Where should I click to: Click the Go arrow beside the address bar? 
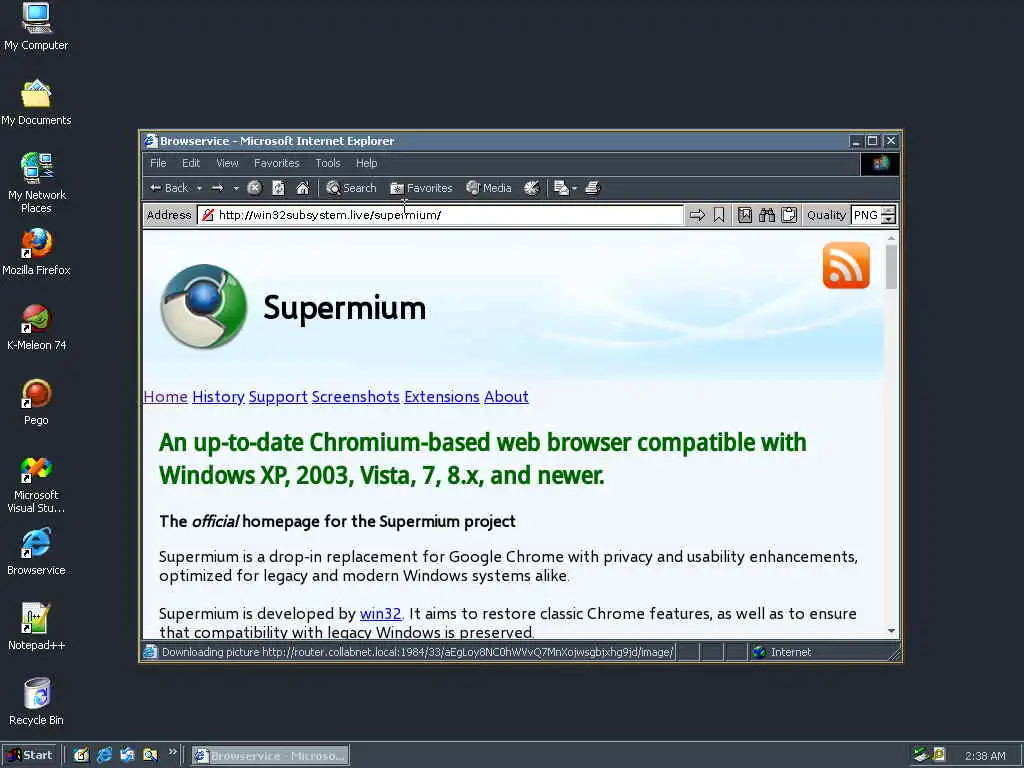pos(697,215)
